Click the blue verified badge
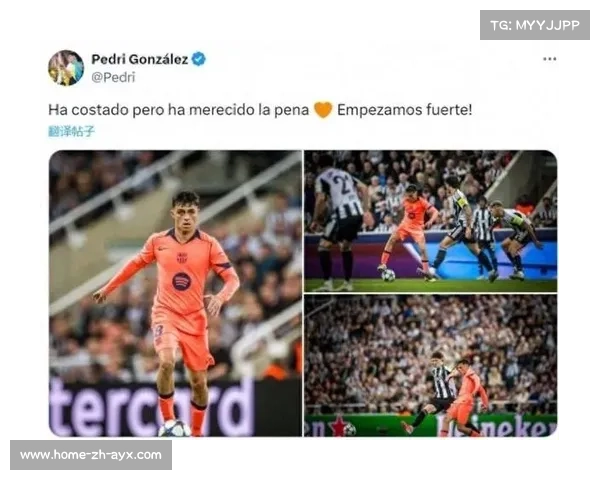The width and height of the screenshot is (600, 480). [x=199, y=59]
